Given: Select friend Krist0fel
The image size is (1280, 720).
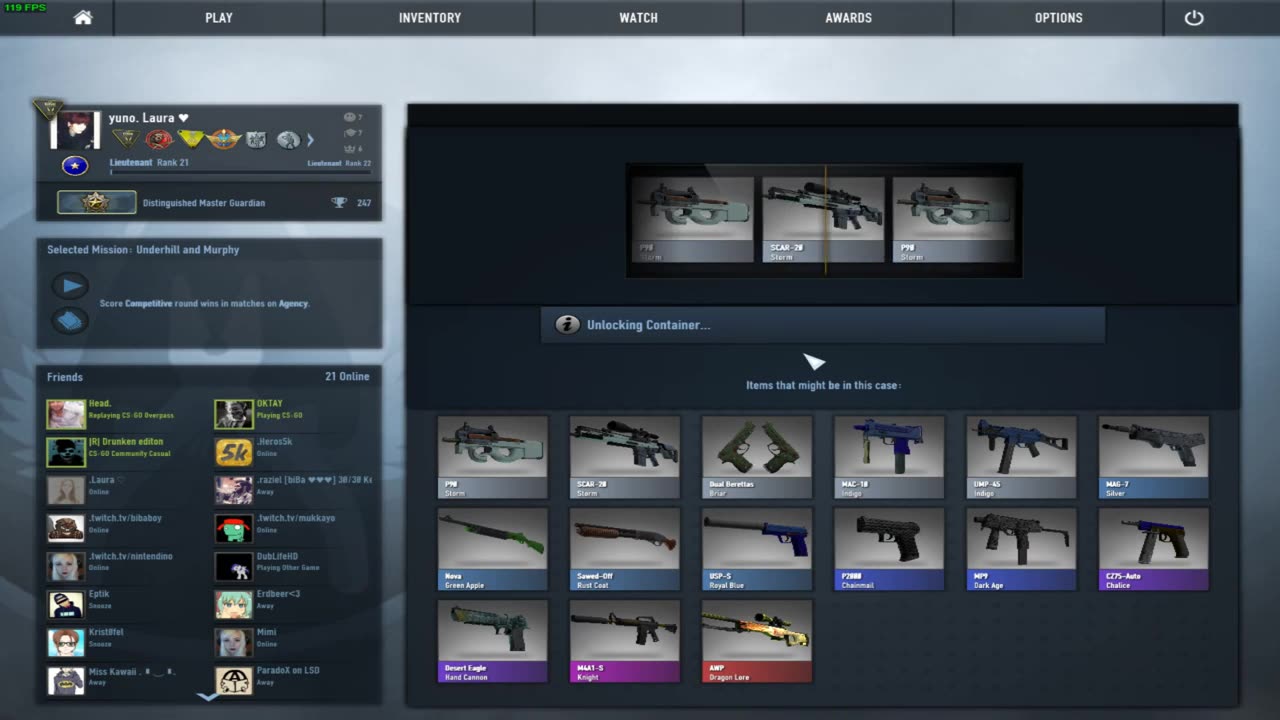Looking at the screenshot, I should click(106, 632).
